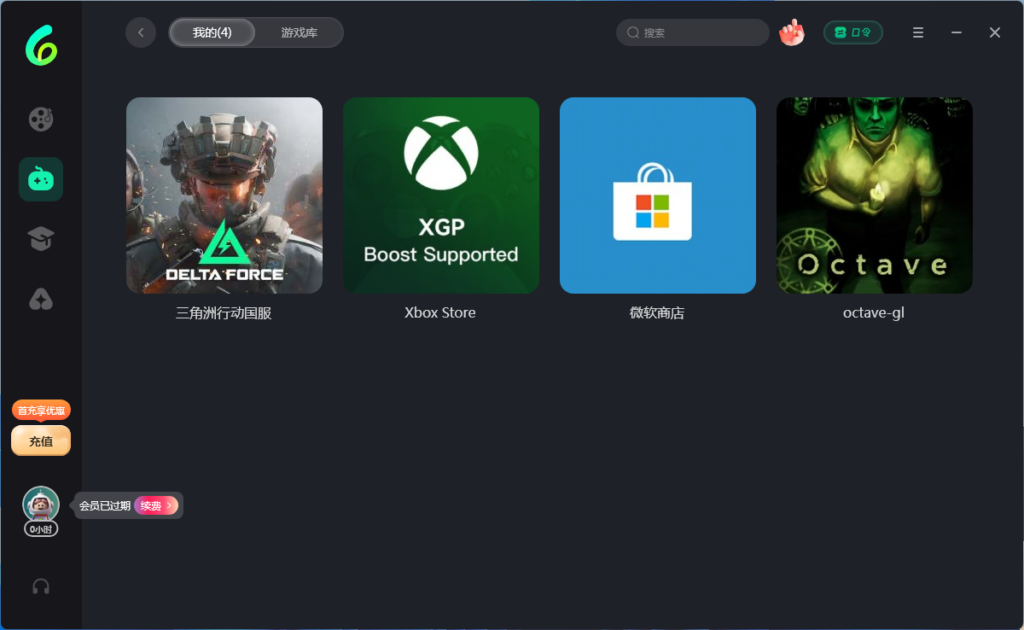Screen dimensions: 1024x630
Task: Open the rocket boost icon in the sidebar
Action: coord(40,299)
